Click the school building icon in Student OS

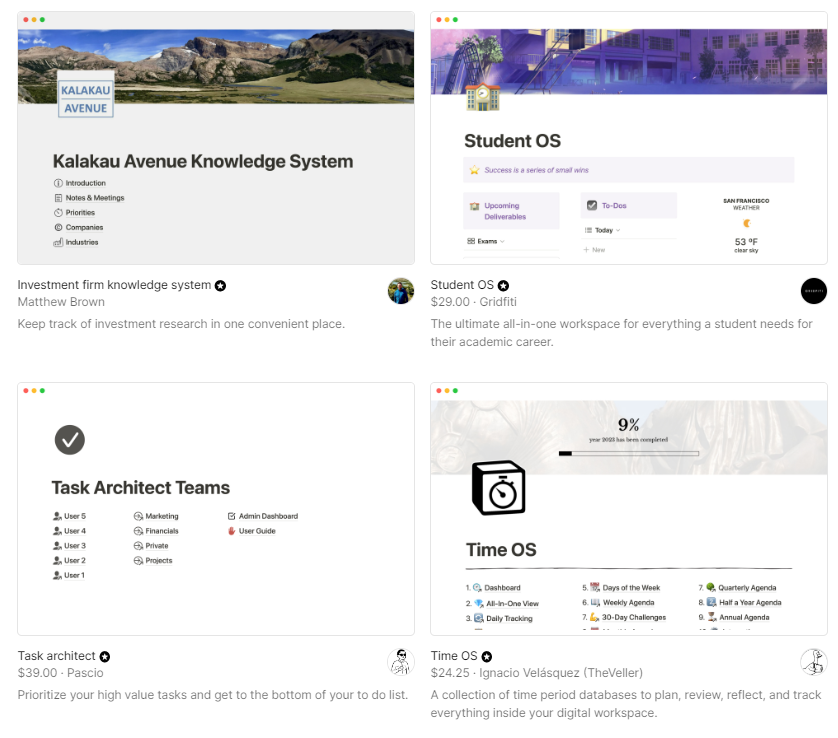[483, 97]
